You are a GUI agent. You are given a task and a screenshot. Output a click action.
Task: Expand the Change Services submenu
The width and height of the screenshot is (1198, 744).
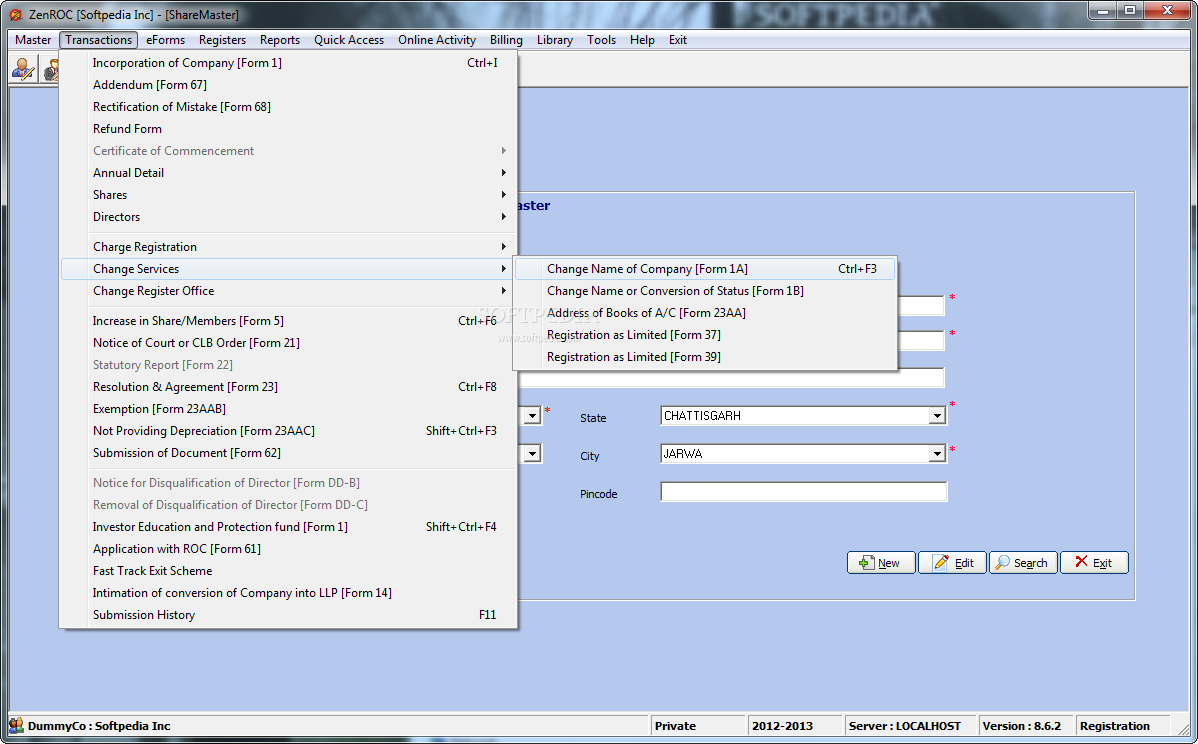289,269
